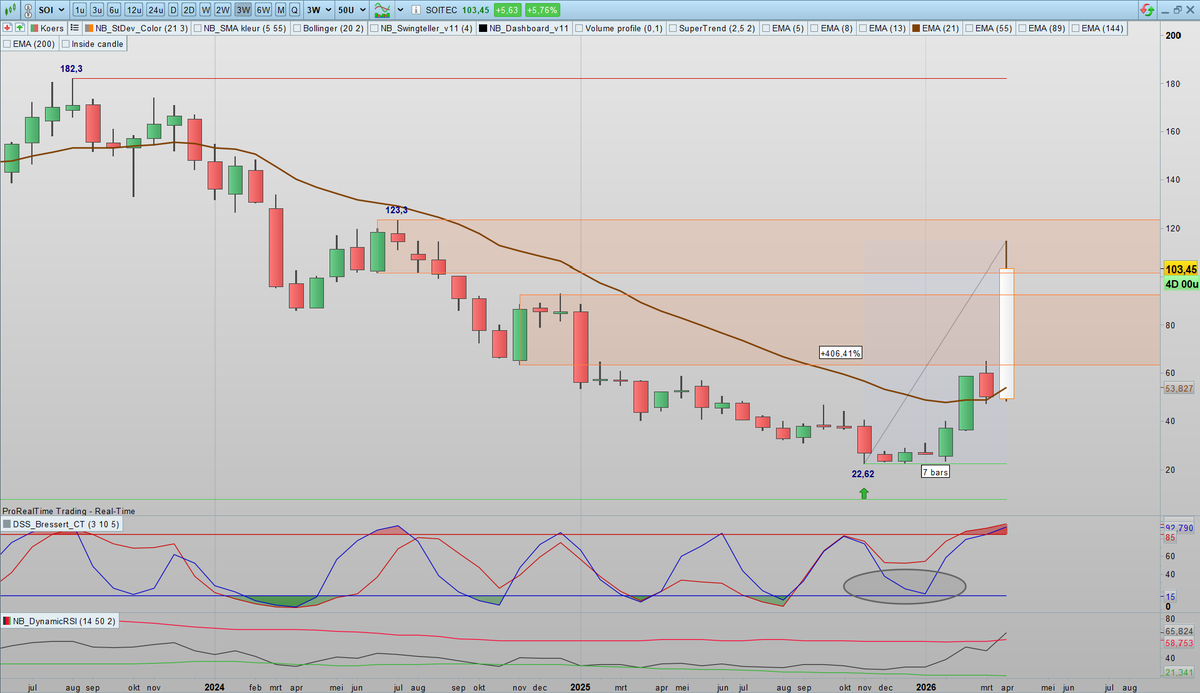Click the red download arrow icon
The width and height of the screenshot is (1200, 693).
click(8, 27)
